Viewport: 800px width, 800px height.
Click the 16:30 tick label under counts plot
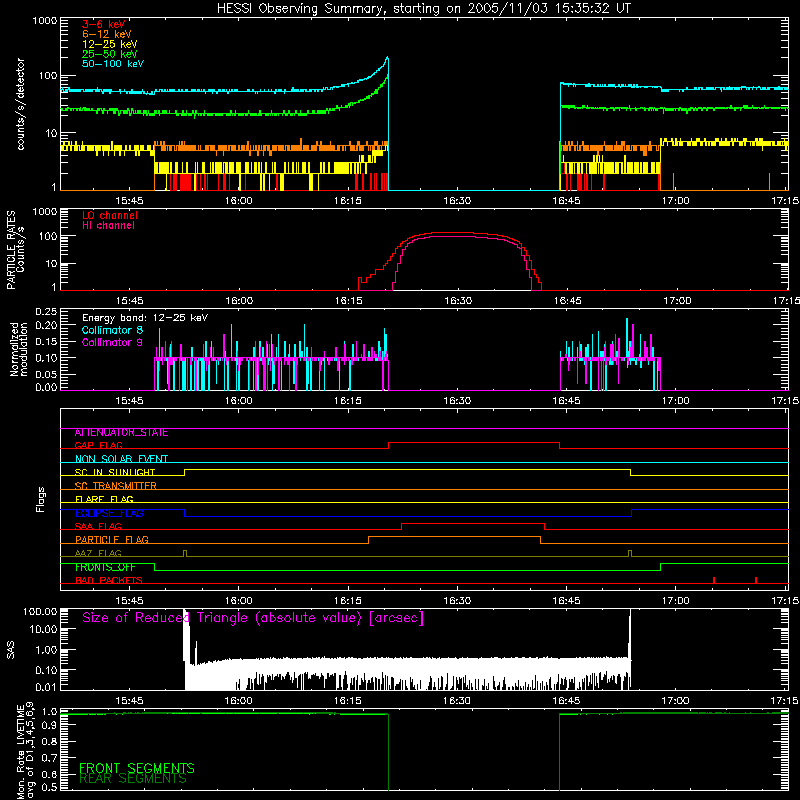tap(457, 201)
